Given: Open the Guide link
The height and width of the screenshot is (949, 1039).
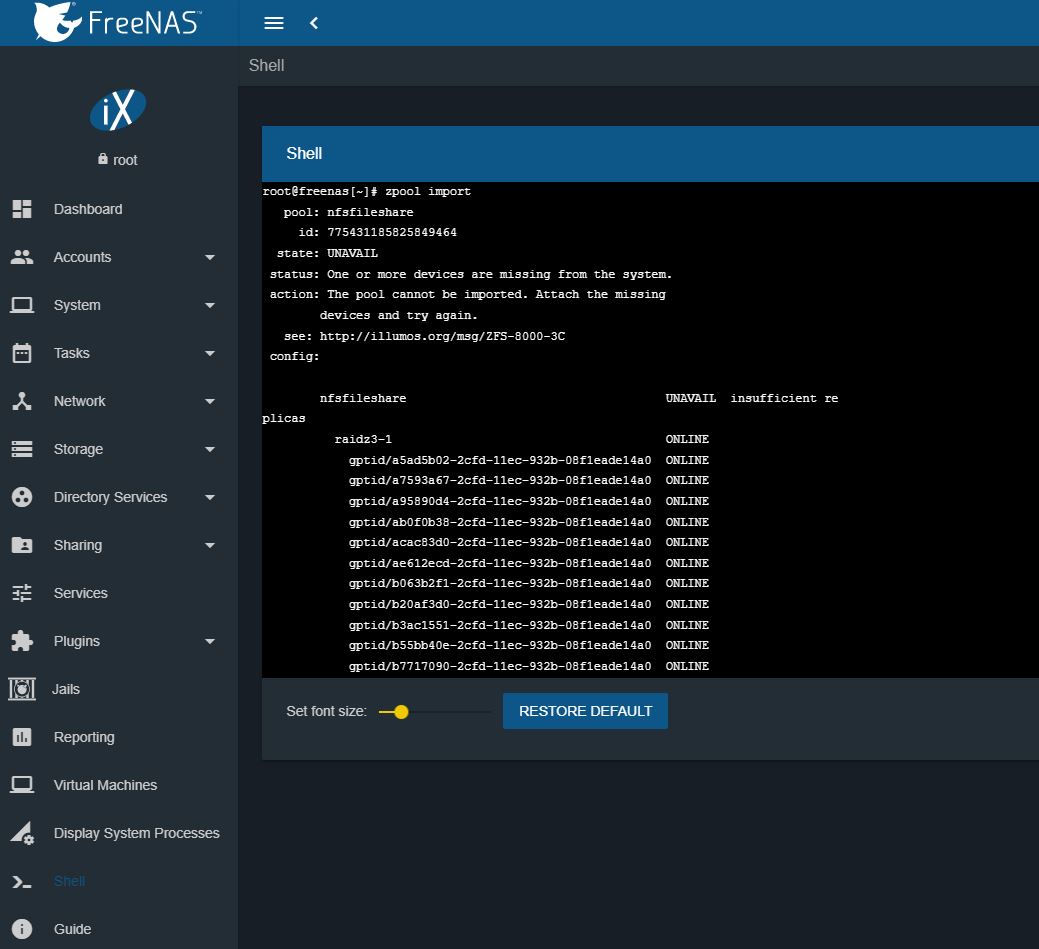Looking at the screenshot, I should pyautogui.click(x=72, y=929).
